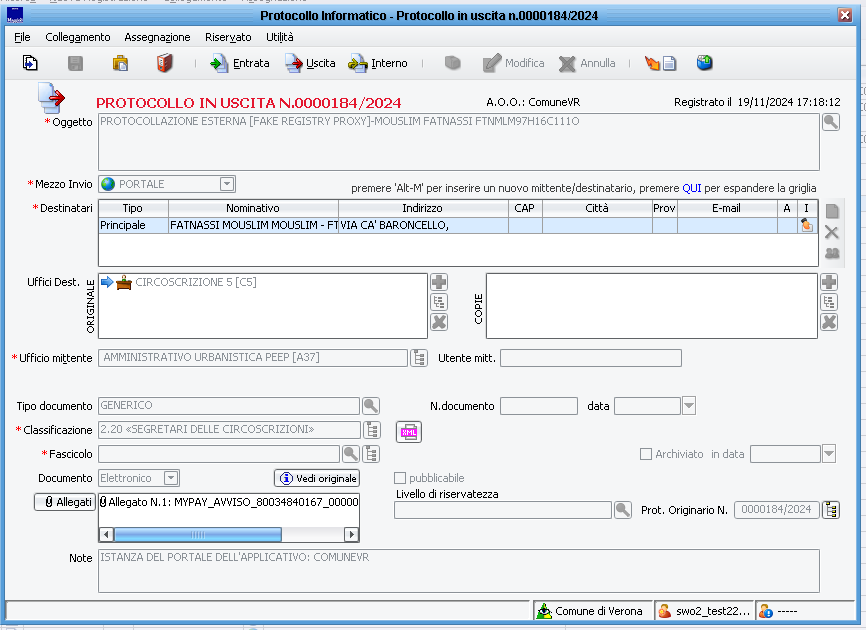The image size is (866, 630).
Task: Click the XML icon next to Classificazione
Action: click(409, 431)
